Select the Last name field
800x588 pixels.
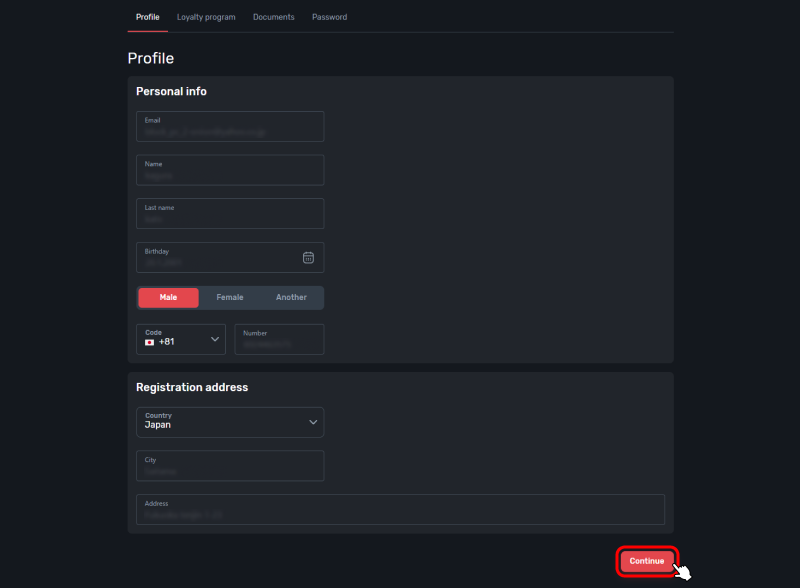pos(230,213)
